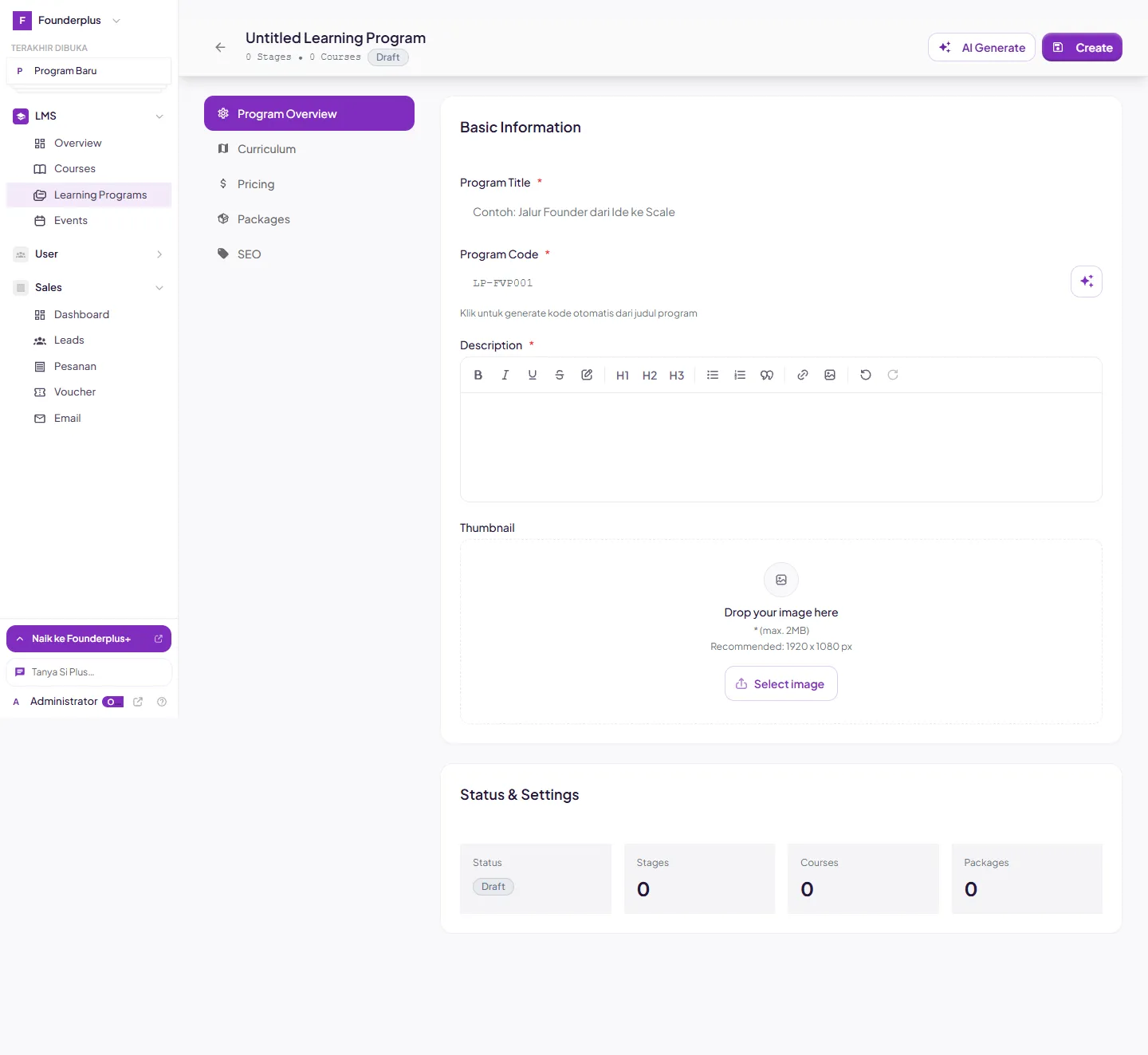Focus the Program Title input field
This screenshot has height=1055, width=1148.
pyautogui.click(x=781, y=212)
